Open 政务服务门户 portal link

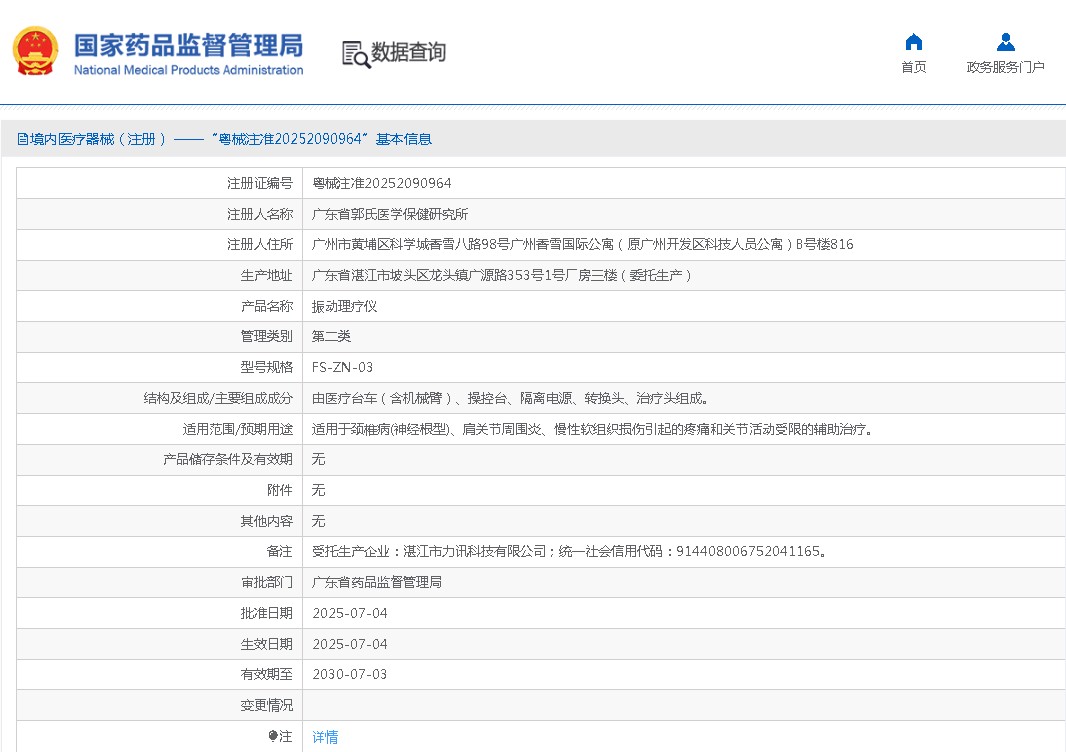click(1005, 67)
